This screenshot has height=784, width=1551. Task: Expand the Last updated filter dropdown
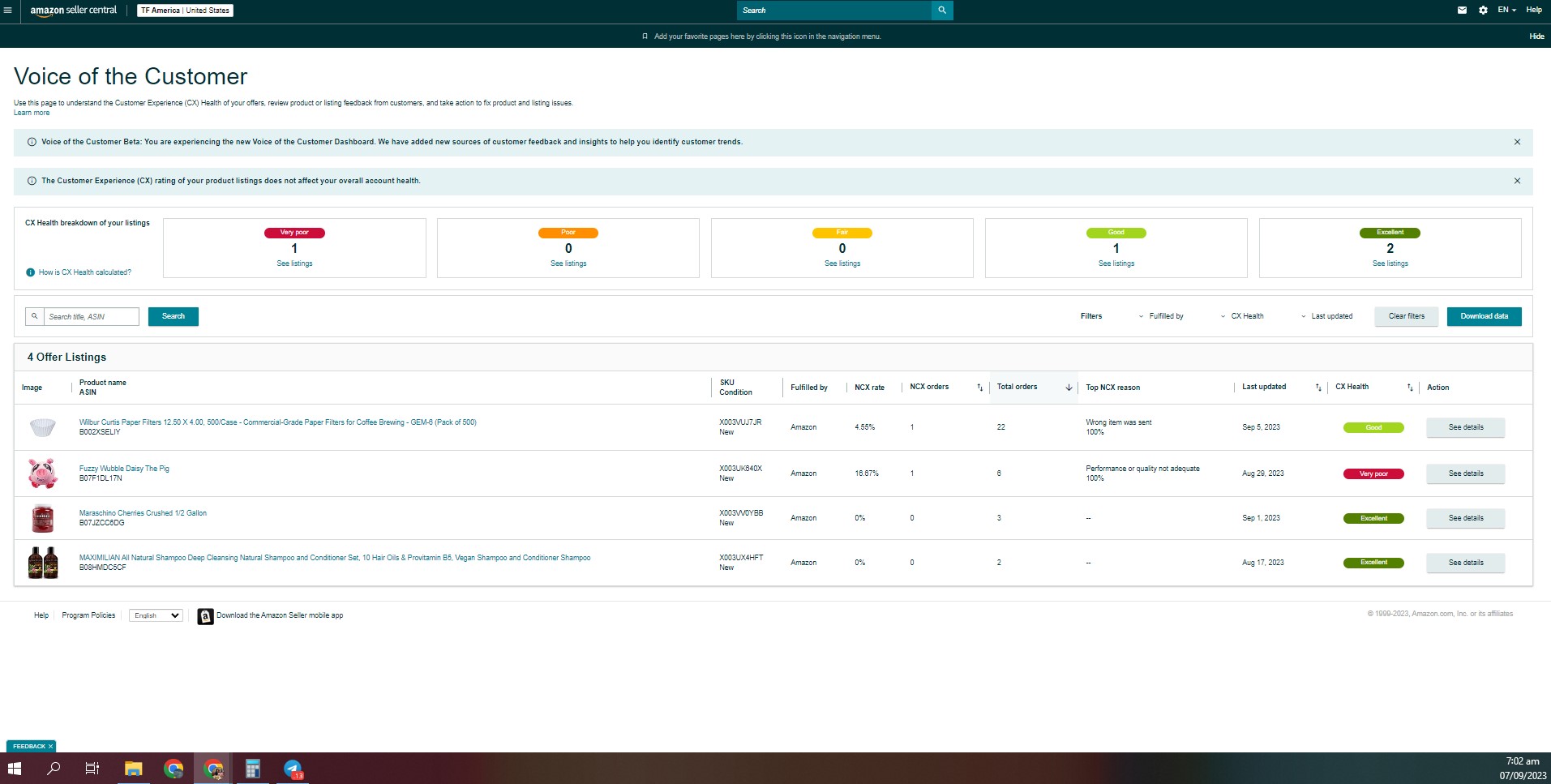tap(1326, 316)
